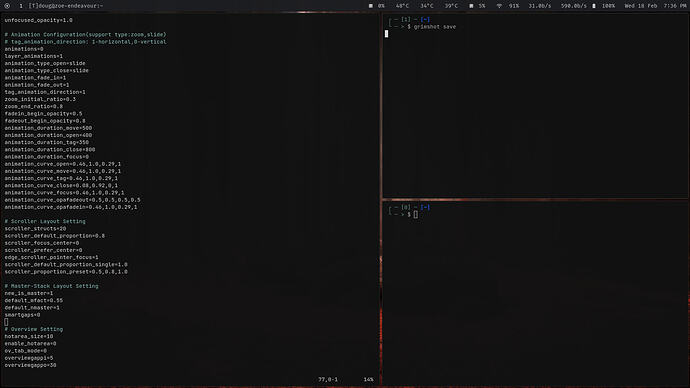Click the line animation_duration_open=400

48,135
